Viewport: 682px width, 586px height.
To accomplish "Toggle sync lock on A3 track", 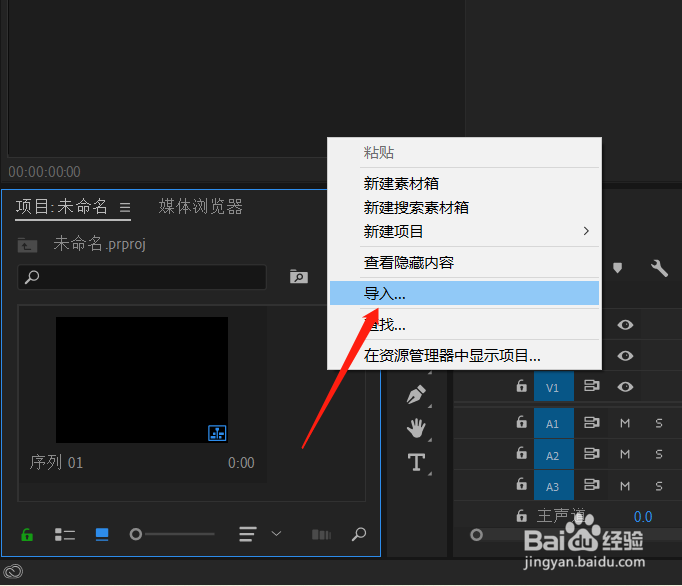I will [592, 485].
